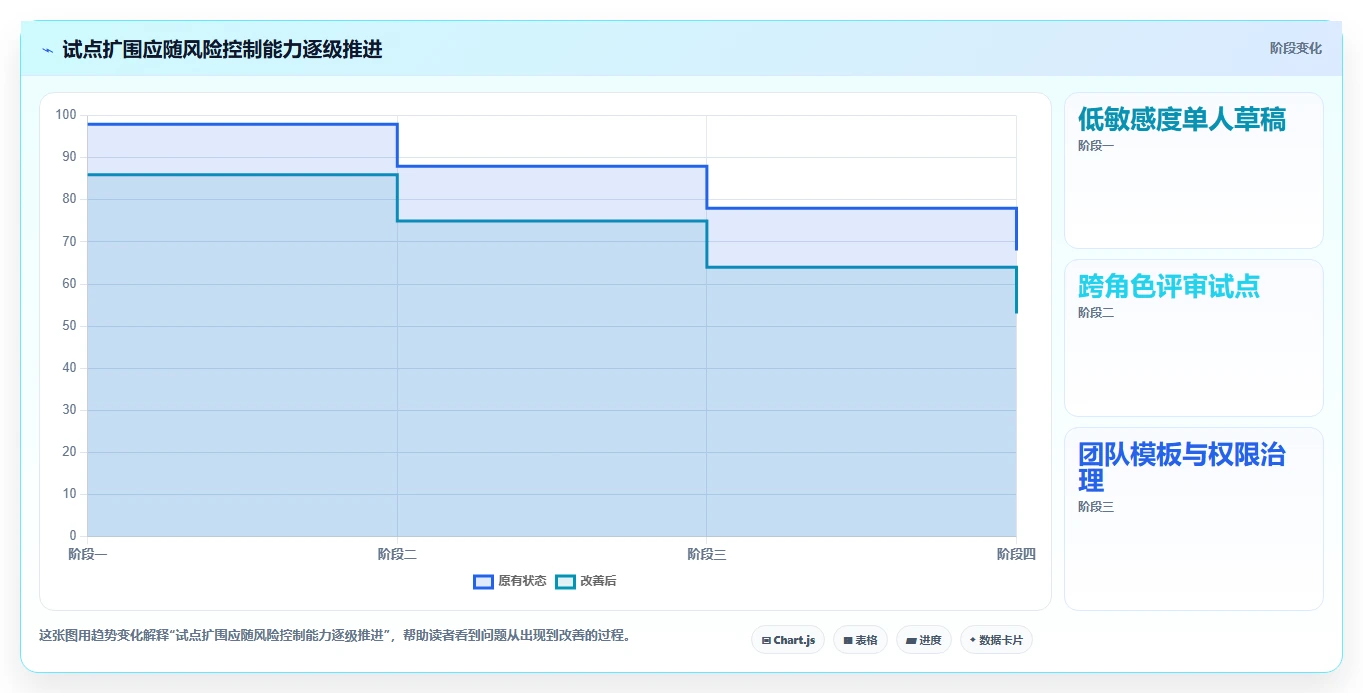The height and width of the screenshot is (693, 1363).
Task: Click the 进度 chip
Action: pos(924,640)
